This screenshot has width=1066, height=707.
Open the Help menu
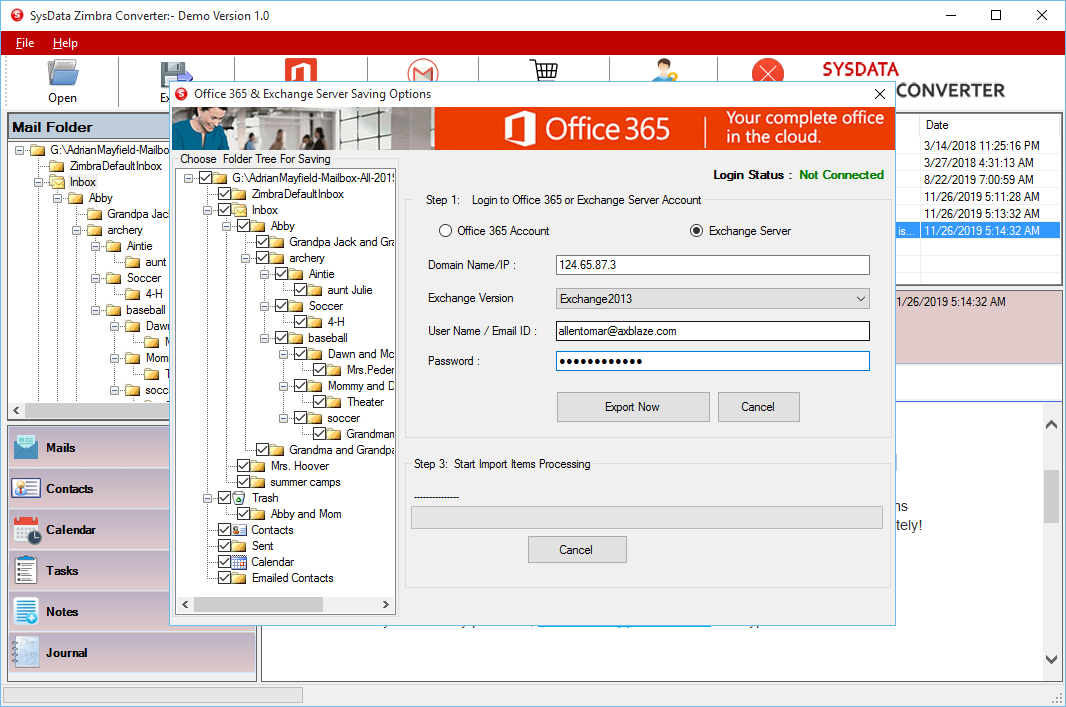[x=65, y=43]
